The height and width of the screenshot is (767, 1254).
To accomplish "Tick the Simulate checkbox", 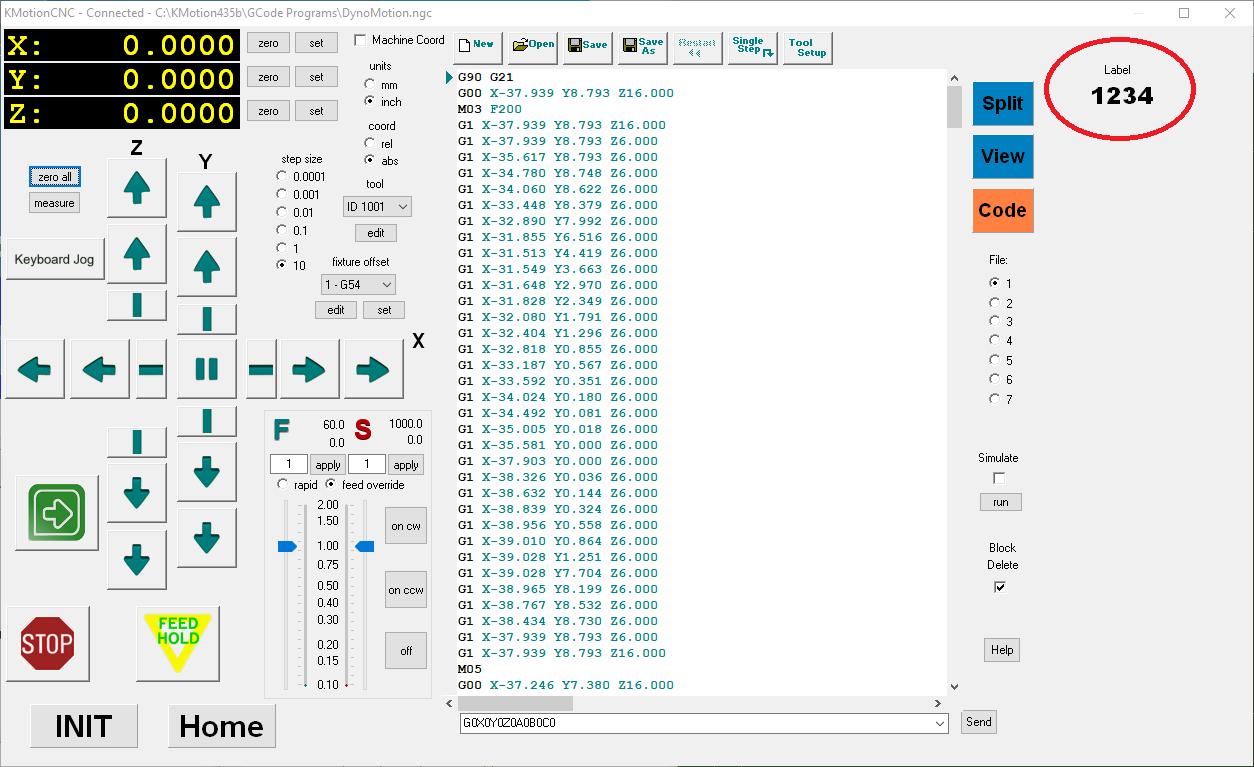I will click(999, 478).
